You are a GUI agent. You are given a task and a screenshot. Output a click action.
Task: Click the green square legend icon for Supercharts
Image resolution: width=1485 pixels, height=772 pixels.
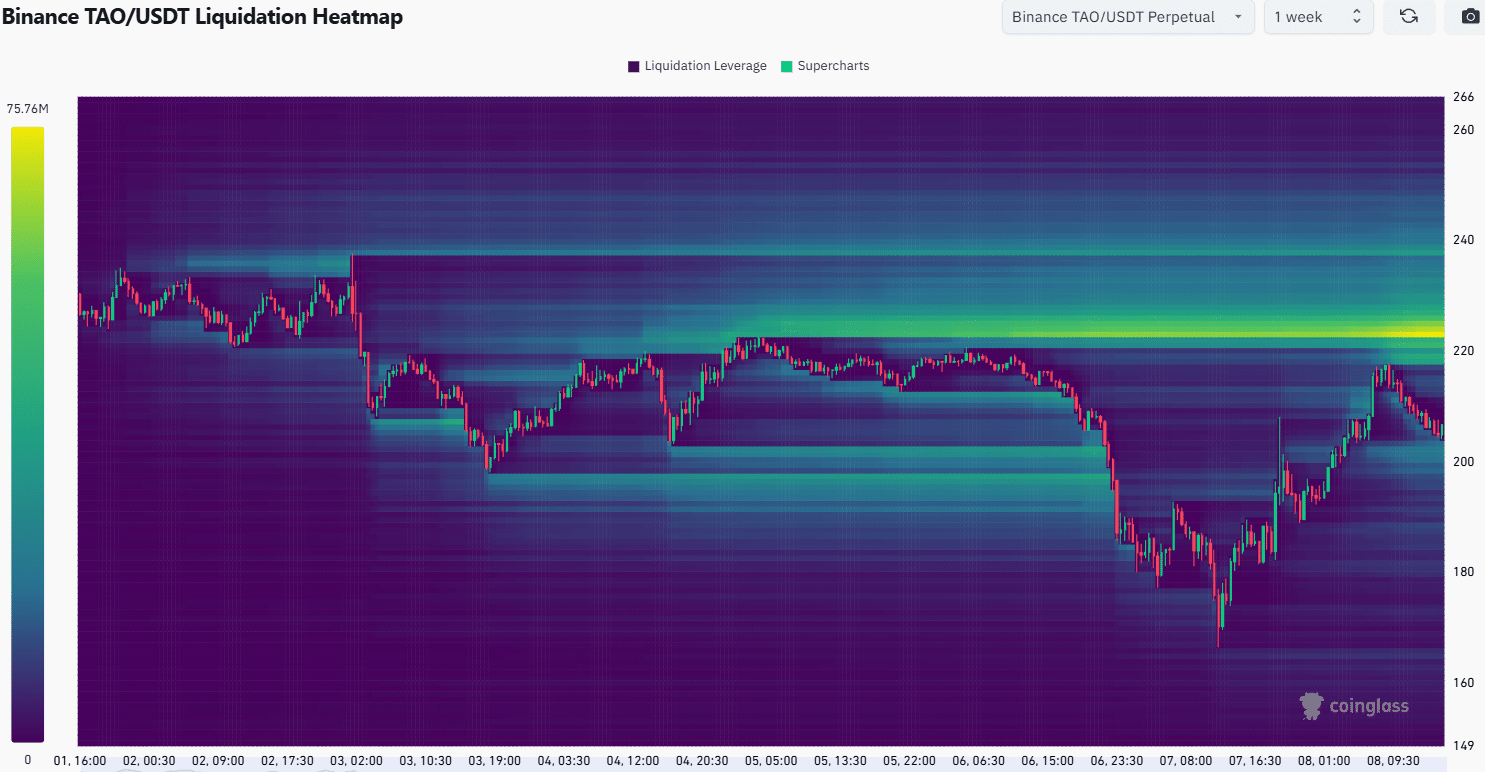click(789, 66)
